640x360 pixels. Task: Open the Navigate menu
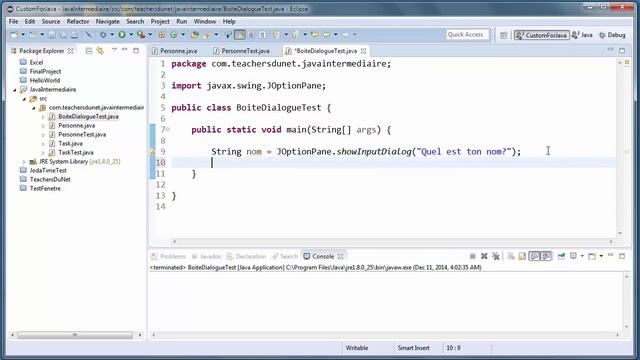pos(108,21)
